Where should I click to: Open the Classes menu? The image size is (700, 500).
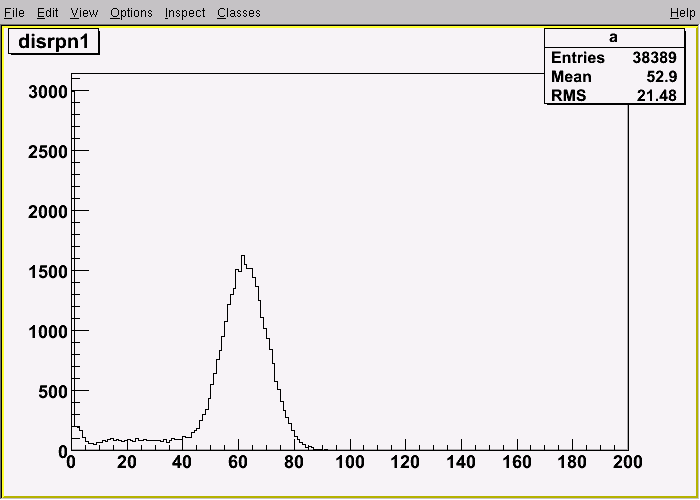[239, 13]
